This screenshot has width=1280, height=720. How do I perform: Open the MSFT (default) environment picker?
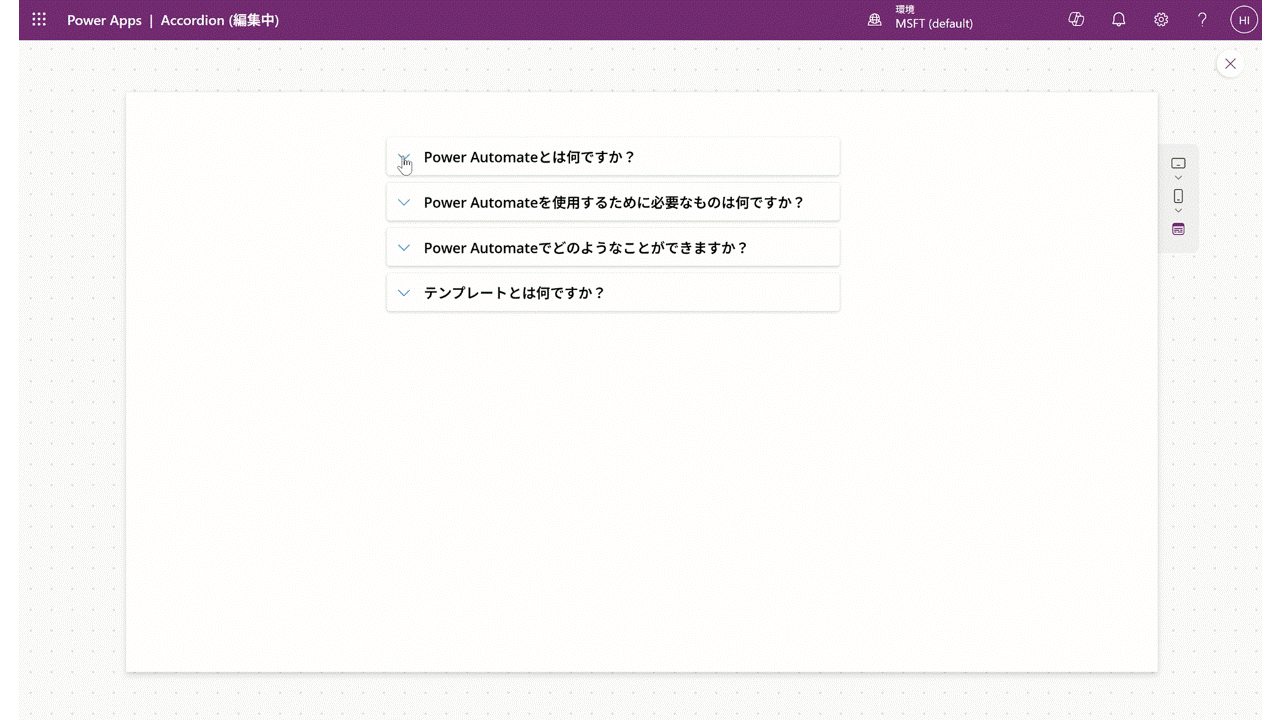tap(934, 23)
